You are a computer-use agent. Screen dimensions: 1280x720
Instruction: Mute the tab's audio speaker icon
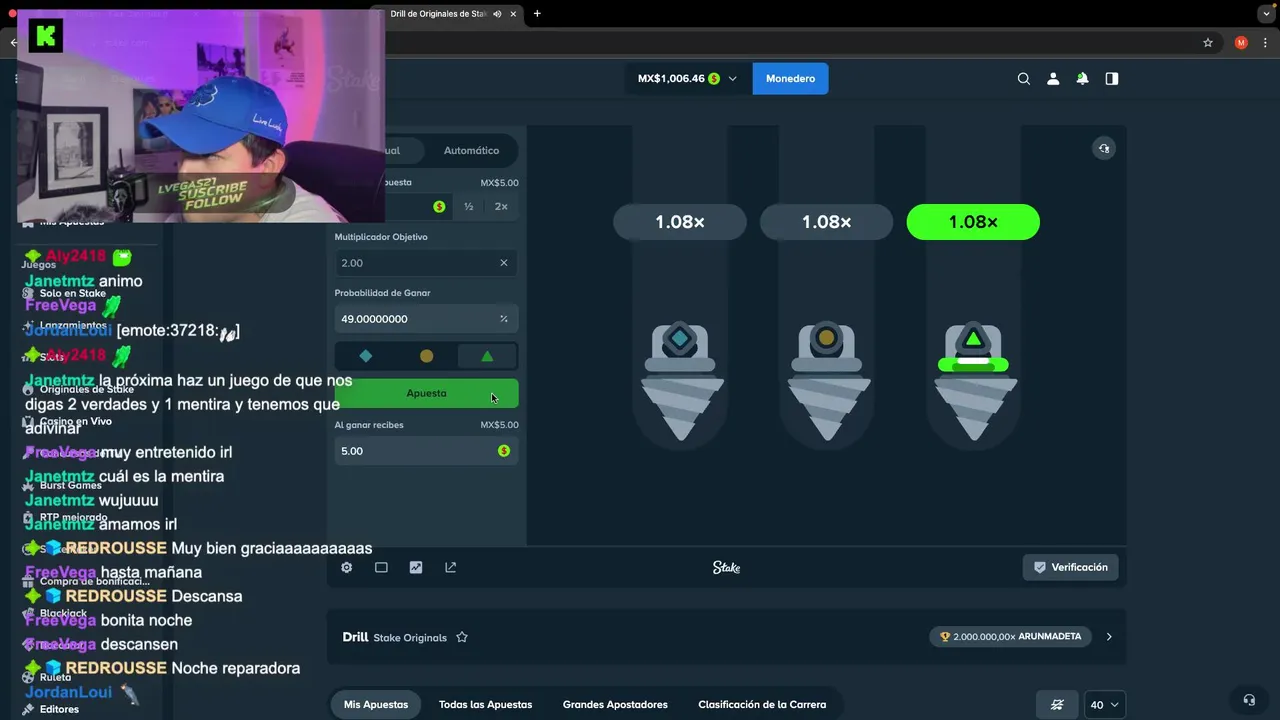497,14
